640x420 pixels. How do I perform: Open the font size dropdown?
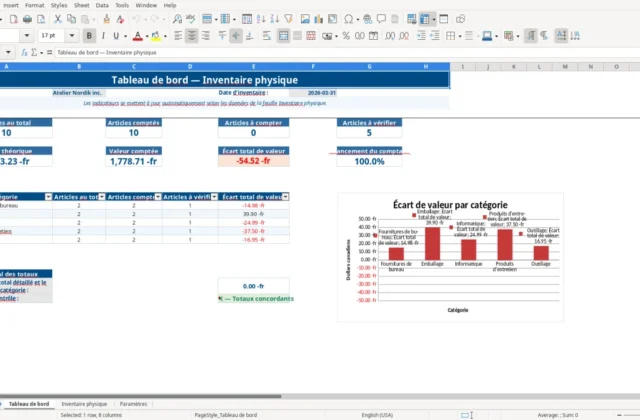(x=72, y=36)
